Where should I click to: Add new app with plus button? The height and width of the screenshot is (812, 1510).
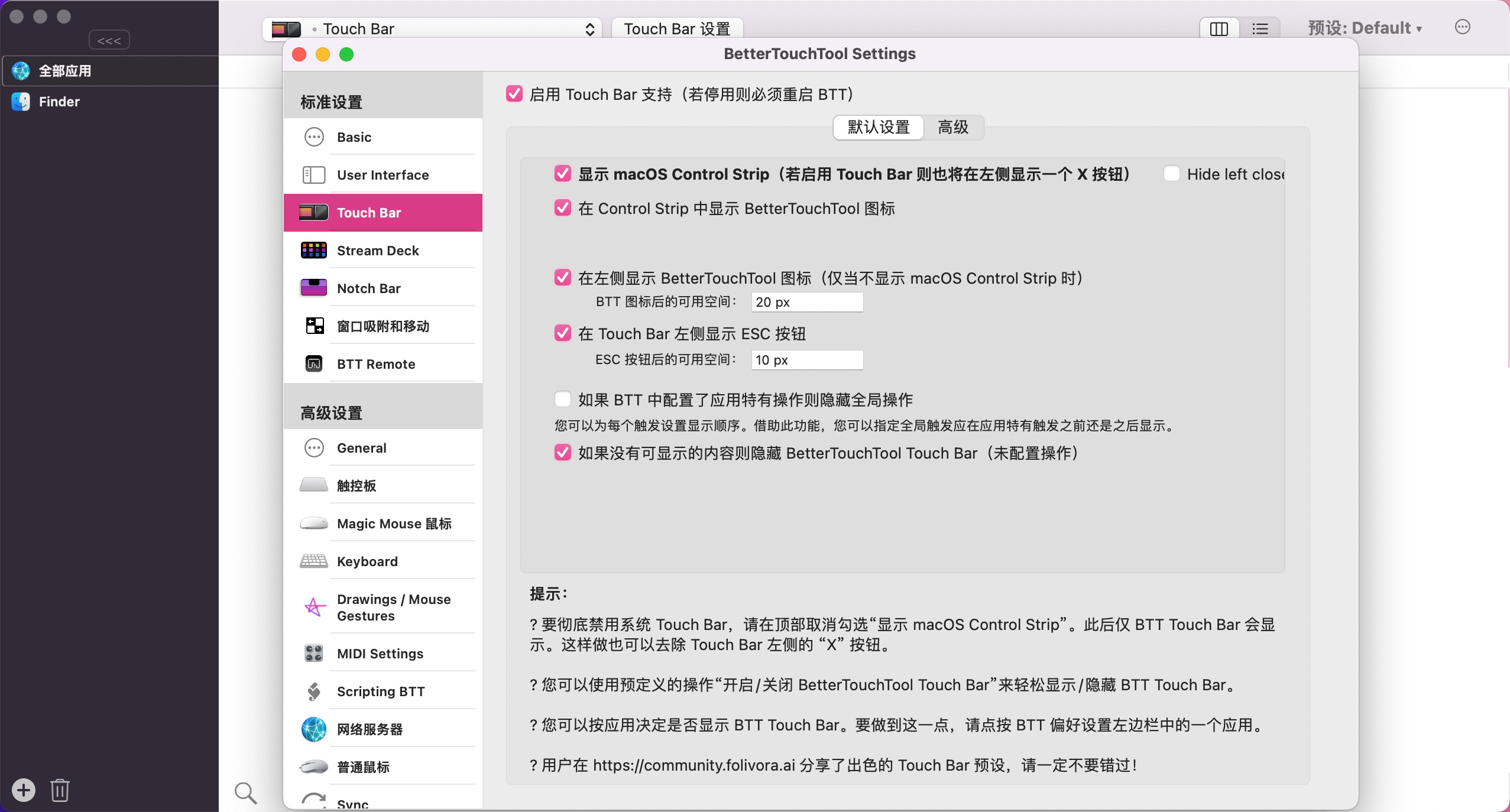(x=24, y=790)
